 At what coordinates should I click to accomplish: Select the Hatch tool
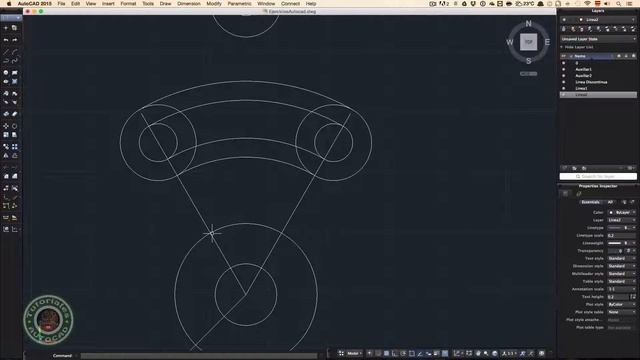pyautogui.click(x=15, y=81)
